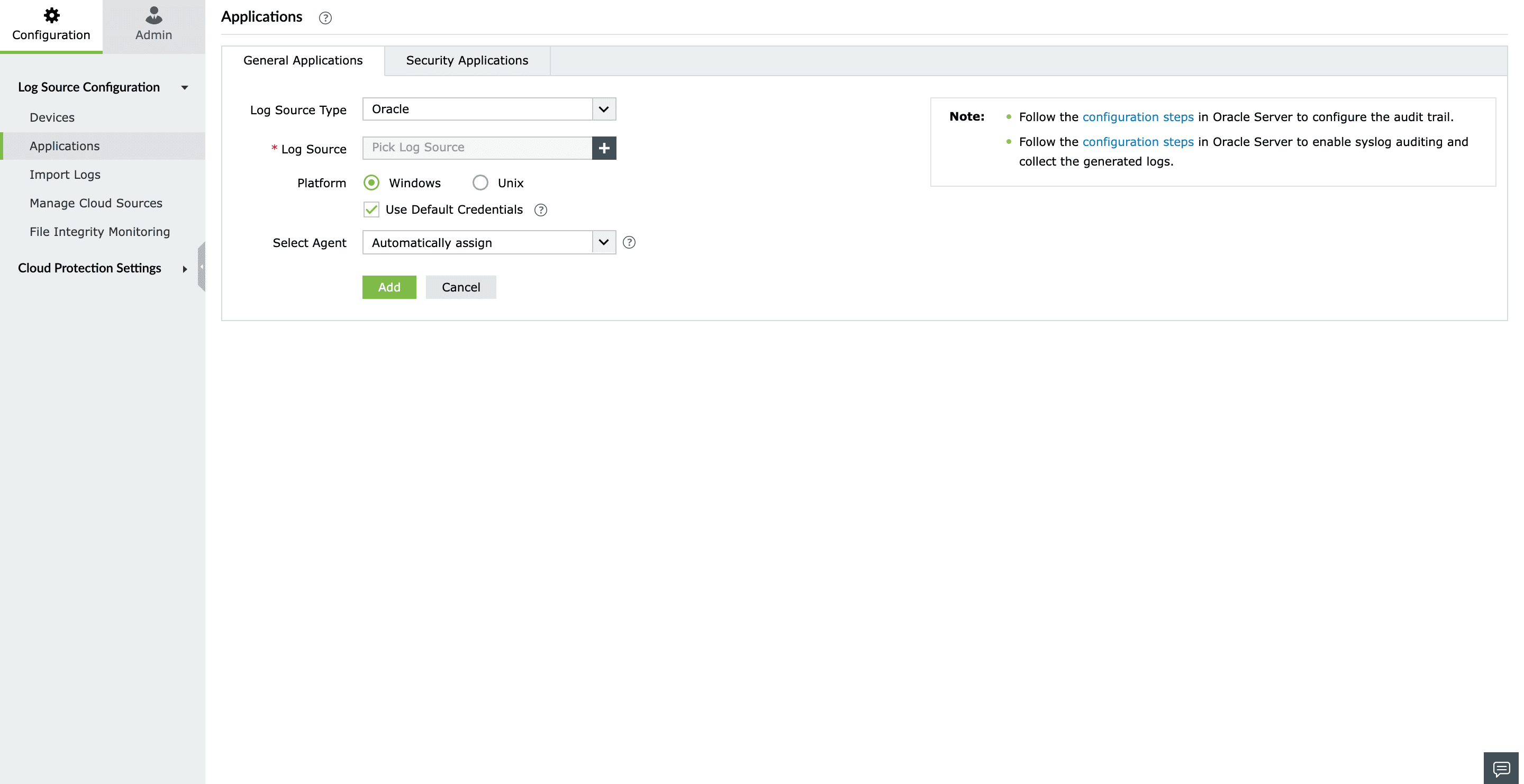Expand Cloud Protection Settings section
The height and width of the screenshot is (784, 1524).
pyautogui.click(x=185, y=269)
